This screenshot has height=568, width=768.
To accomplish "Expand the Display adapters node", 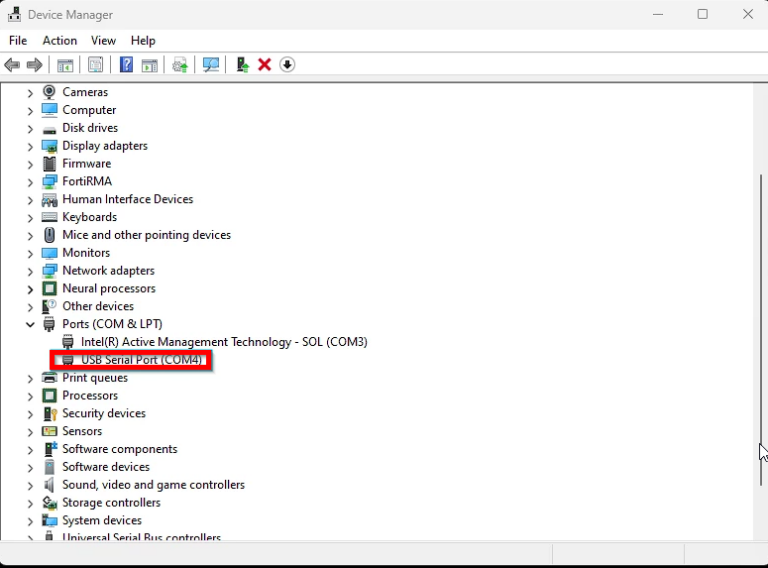I will (30, 146).
